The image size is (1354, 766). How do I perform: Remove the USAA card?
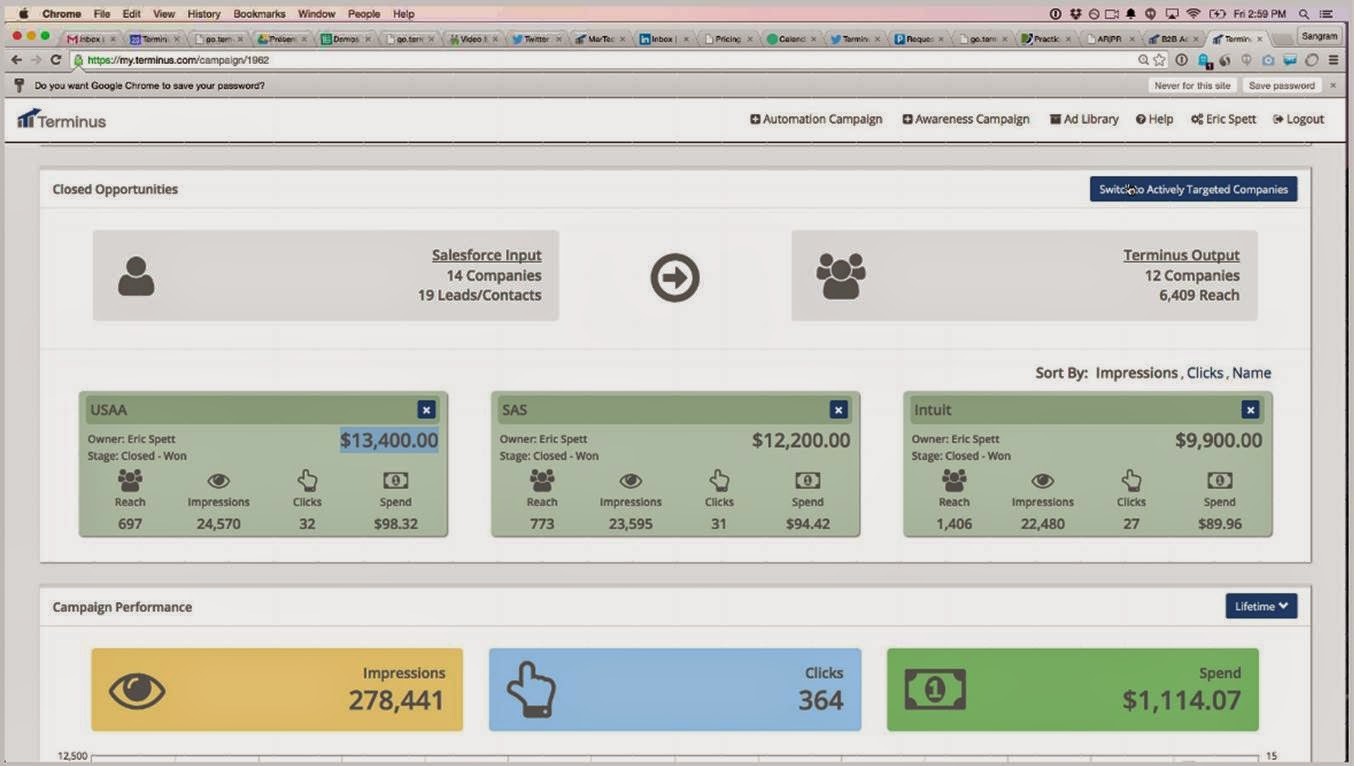426,409
